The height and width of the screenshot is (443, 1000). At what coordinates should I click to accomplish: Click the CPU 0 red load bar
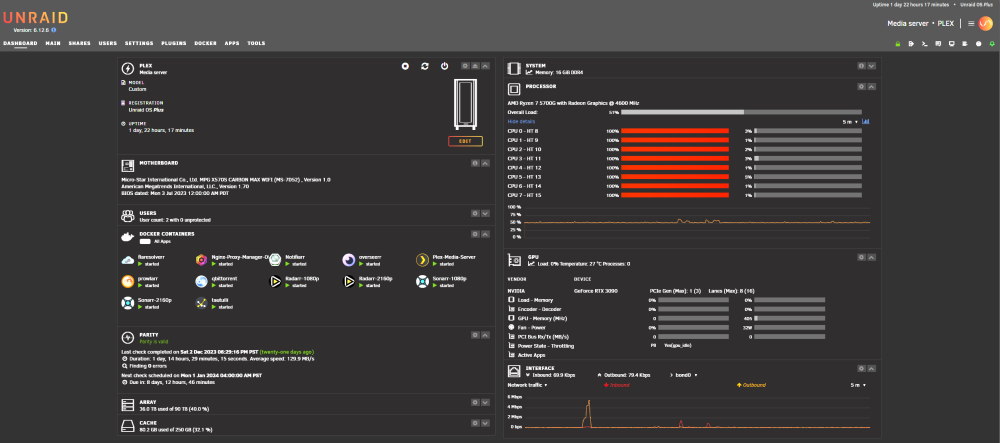coord(675,131)
